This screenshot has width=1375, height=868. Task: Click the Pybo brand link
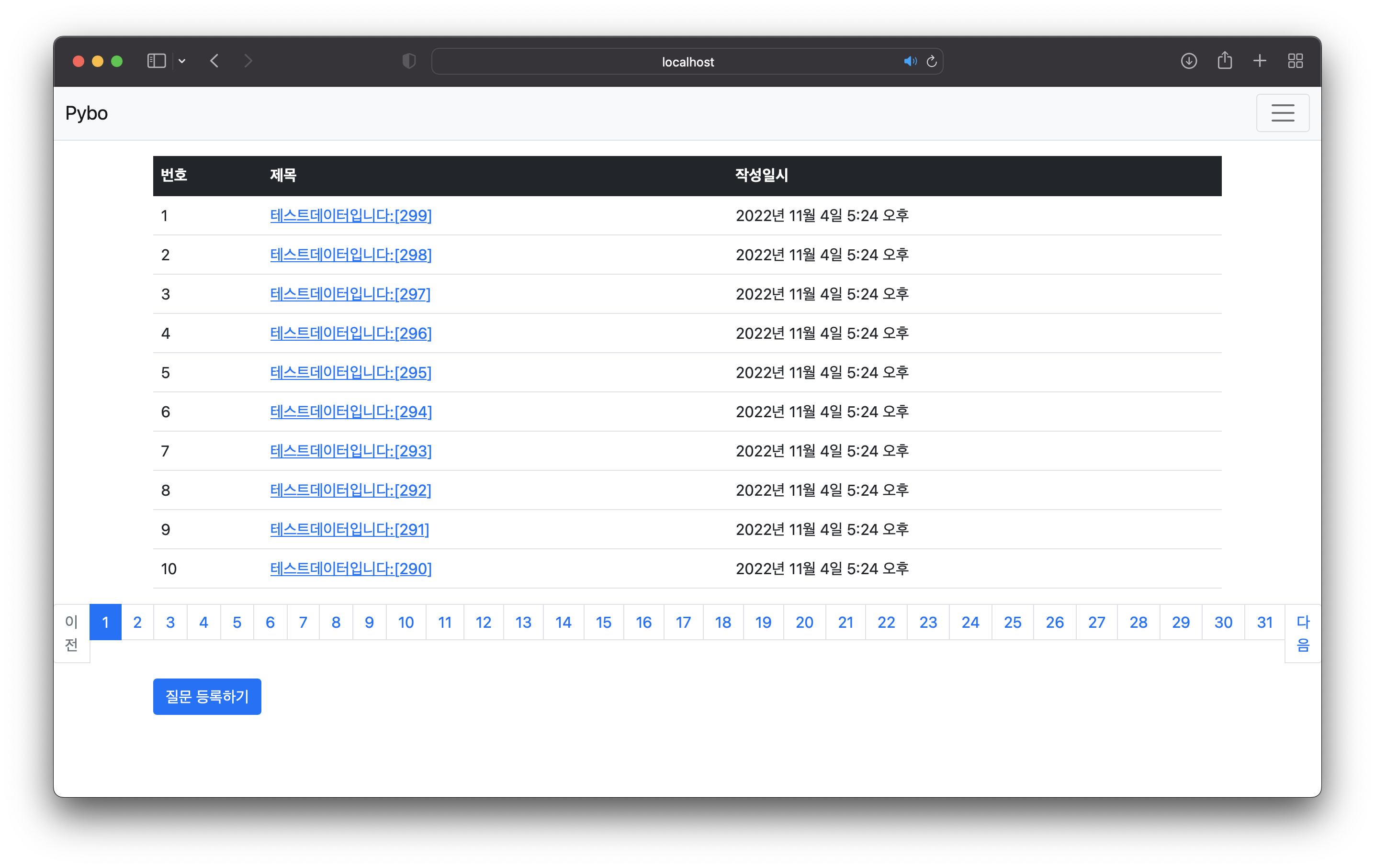pos(86,113)
